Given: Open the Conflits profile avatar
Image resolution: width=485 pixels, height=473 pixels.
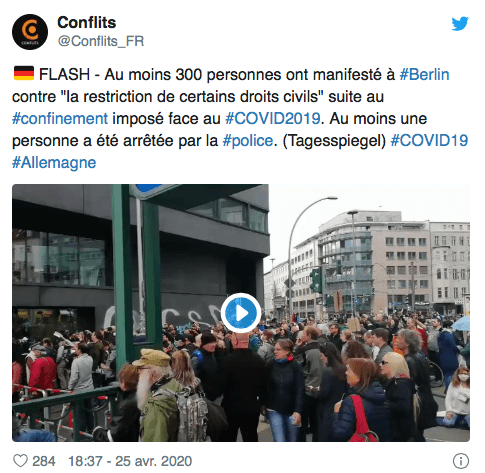Looking at the screenshot, I should coord(30,32).
